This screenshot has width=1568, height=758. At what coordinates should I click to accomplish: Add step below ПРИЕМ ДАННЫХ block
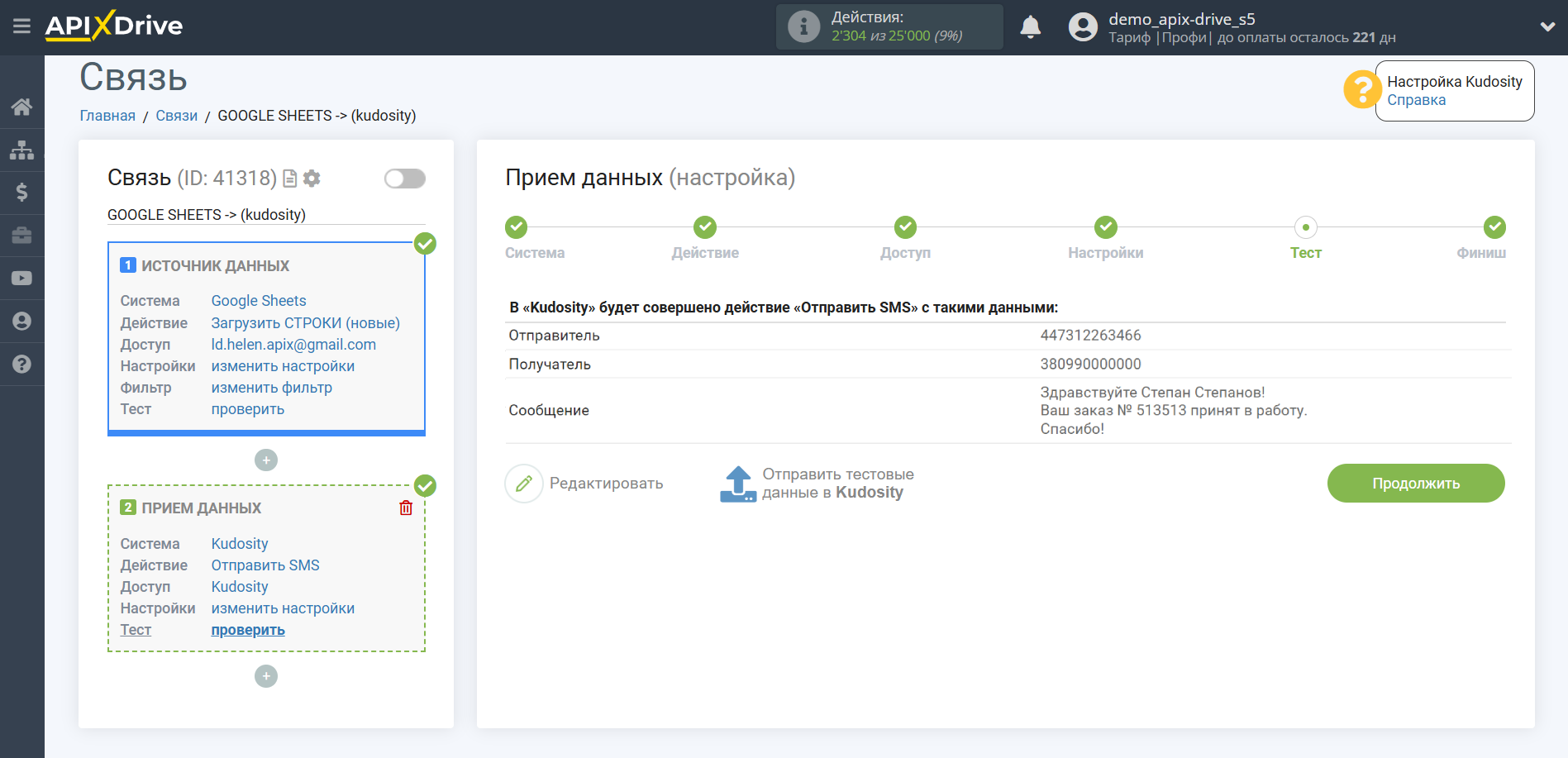point(266,676)
